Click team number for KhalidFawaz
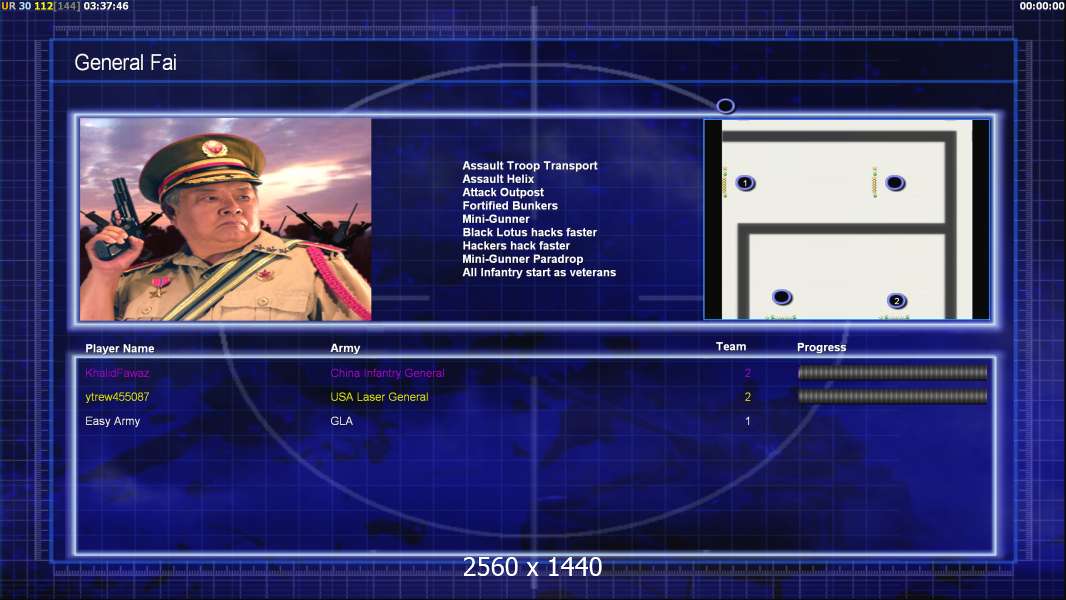The width and height of the screenshot is (1066, 600). (747, 373)
